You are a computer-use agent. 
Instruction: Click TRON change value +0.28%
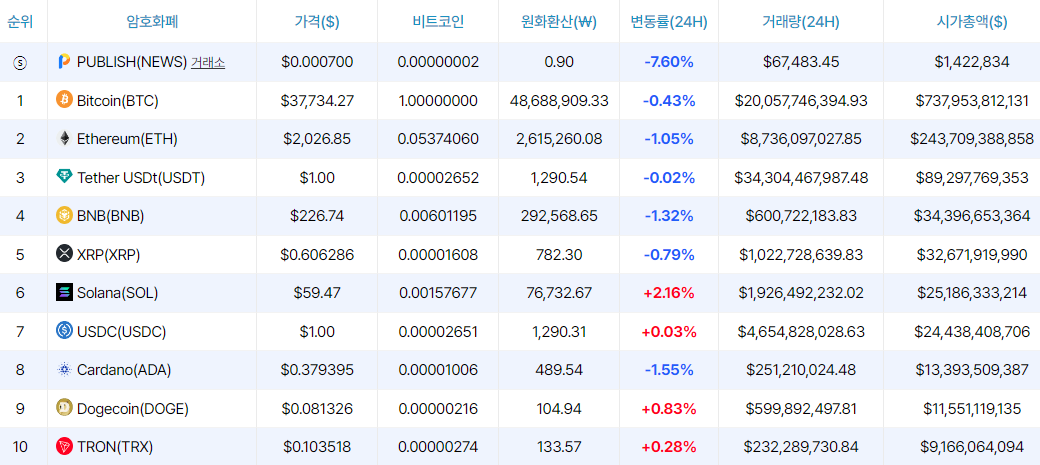(669, 447)
